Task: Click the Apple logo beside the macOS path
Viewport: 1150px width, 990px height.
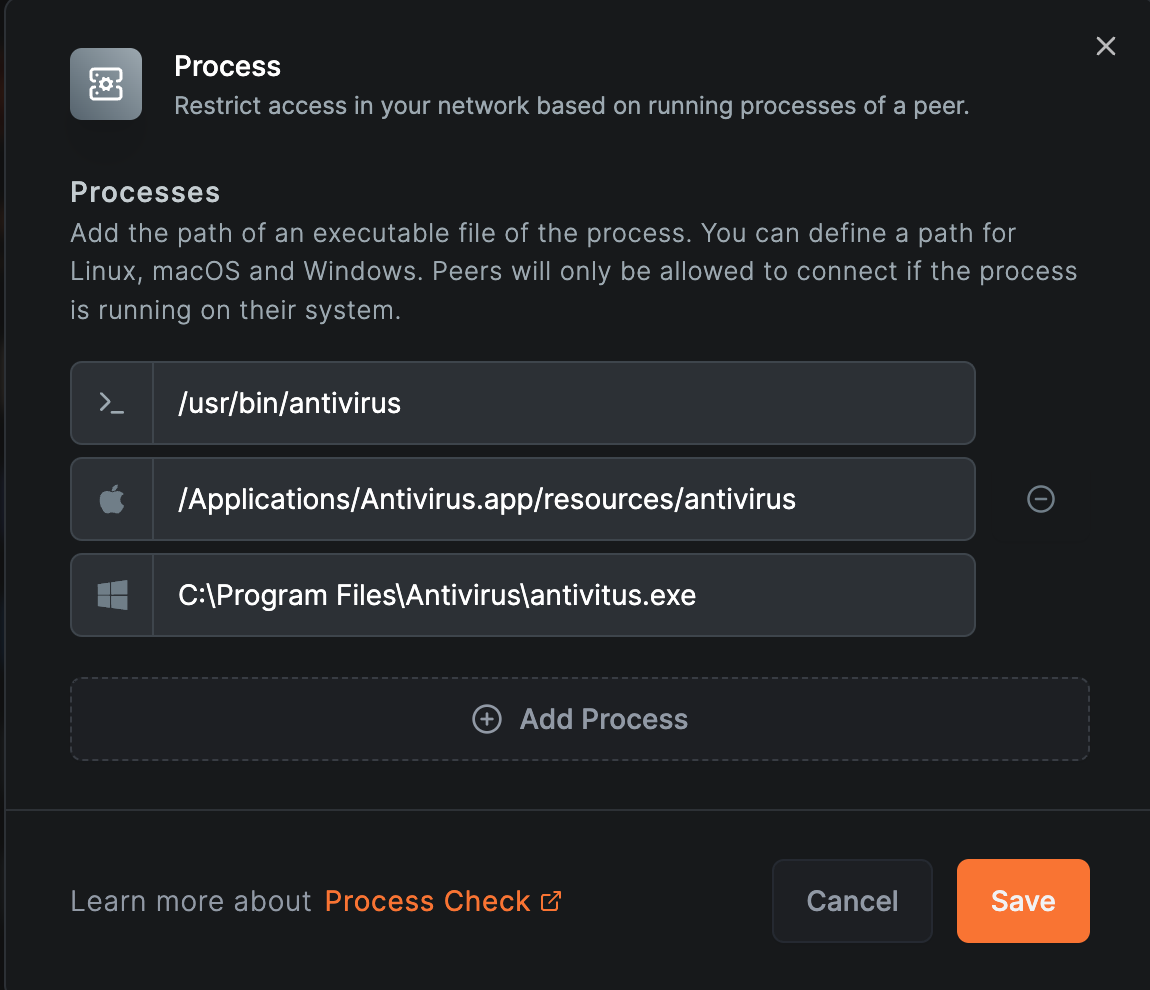Action: point(110,498)
